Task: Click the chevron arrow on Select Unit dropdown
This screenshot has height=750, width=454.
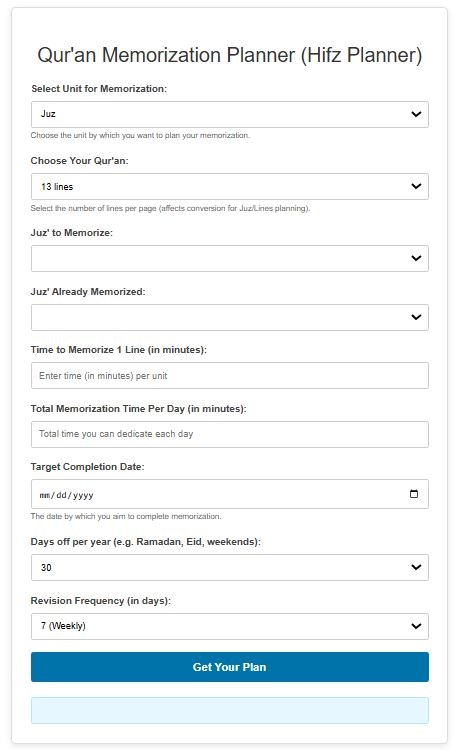Action: click(x=416, y=114)
